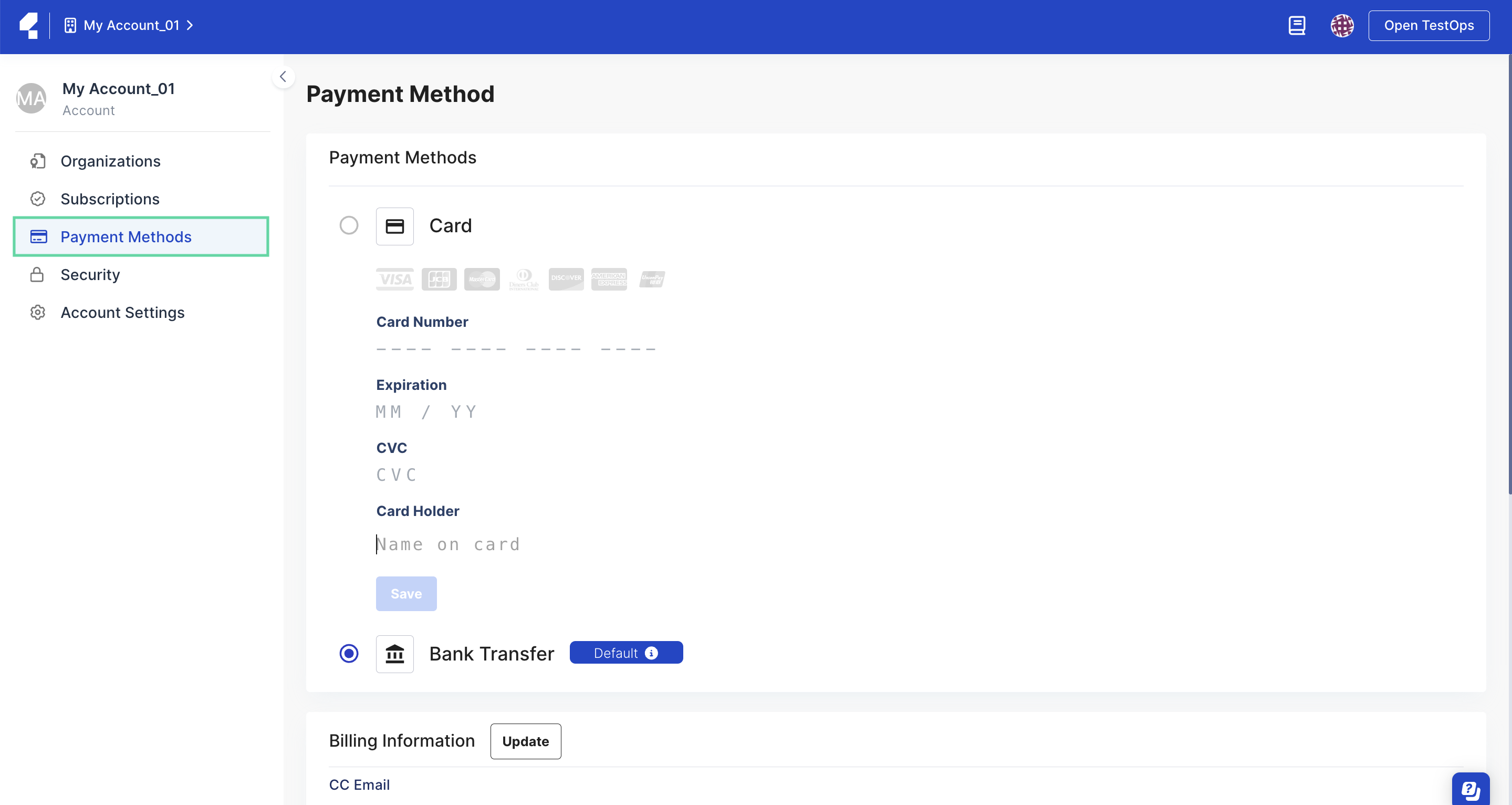Open Account Settings from the sidebar
Image resolution: width=1512 pixels, height=805 pixels.
click(122, 312)
